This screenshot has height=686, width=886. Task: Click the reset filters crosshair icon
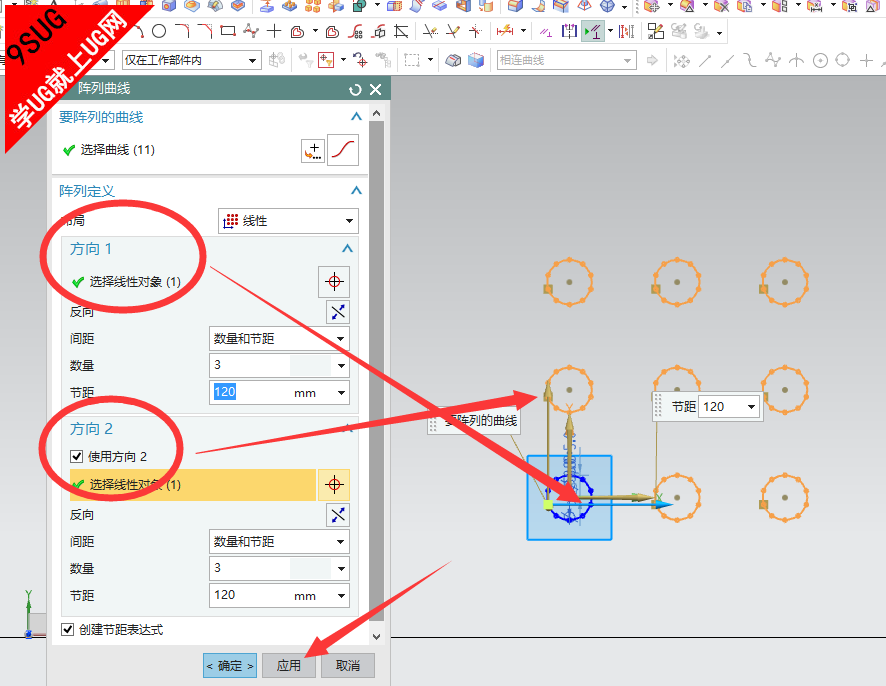coord(360,59)
